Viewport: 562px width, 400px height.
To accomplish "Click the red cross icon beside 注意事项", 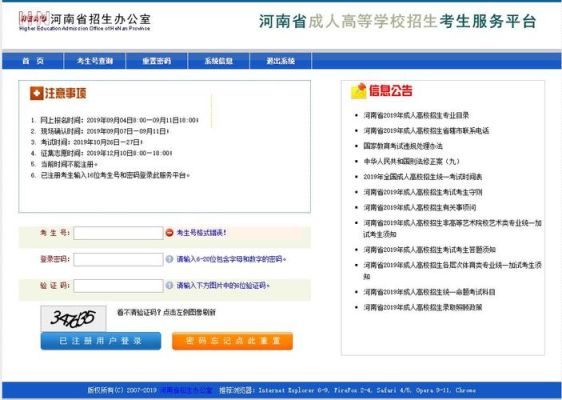I will pos(37,93).
